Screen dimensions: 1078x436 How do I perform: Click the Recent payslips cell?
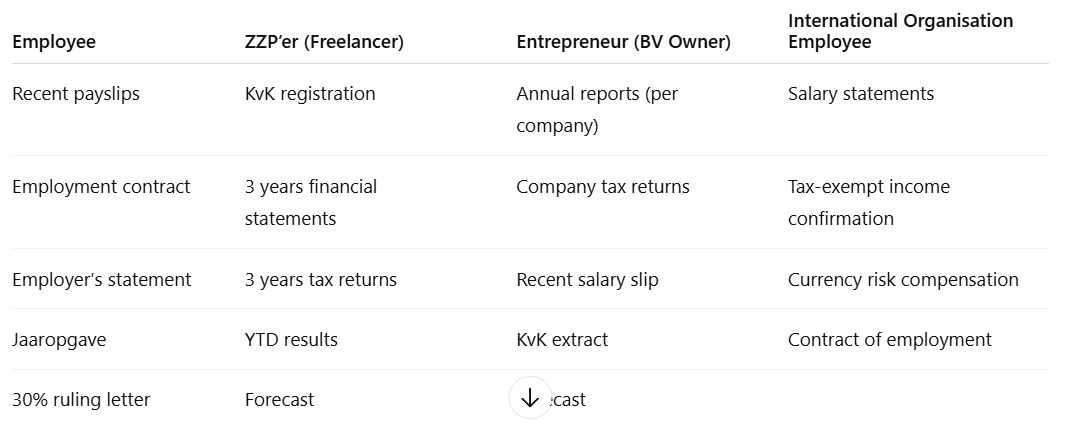click(76, 94)
